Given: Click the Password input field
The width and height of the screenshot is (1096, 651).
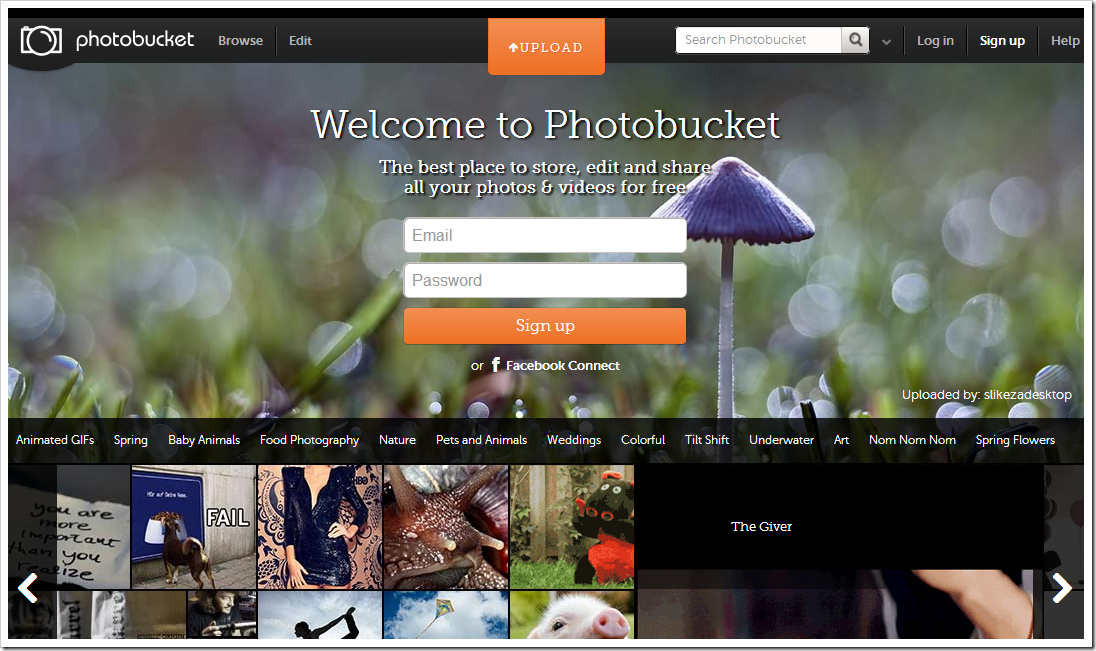Looking at the screenshot, I should pos(545,280).
